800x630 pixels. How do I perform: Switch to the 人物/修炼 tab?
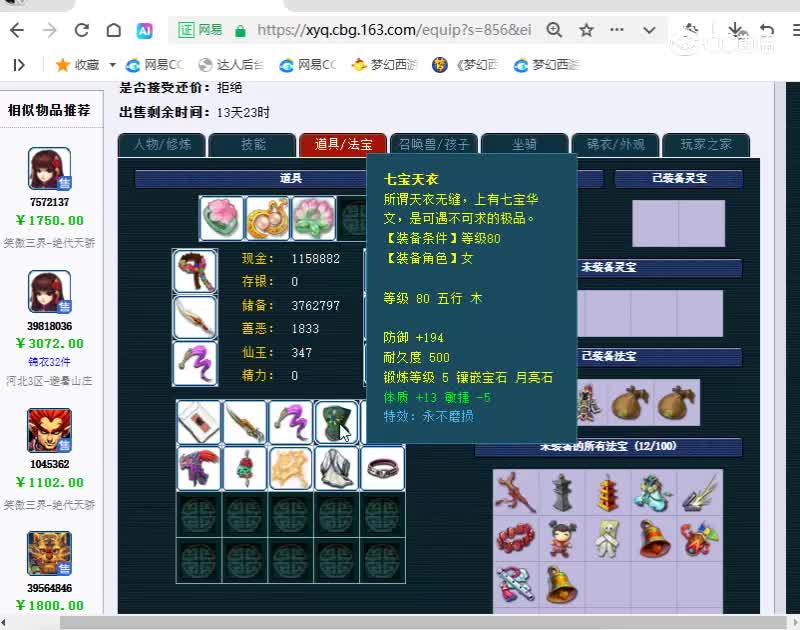(162, 145)
